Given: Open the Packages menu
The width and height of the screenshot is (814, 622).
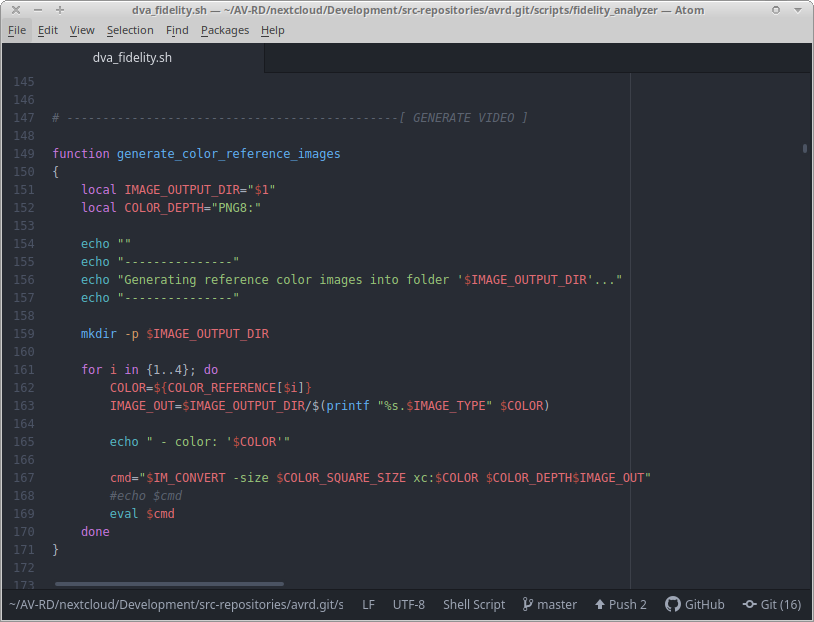Looking at the screenshot, I should [x=225, y=30].
